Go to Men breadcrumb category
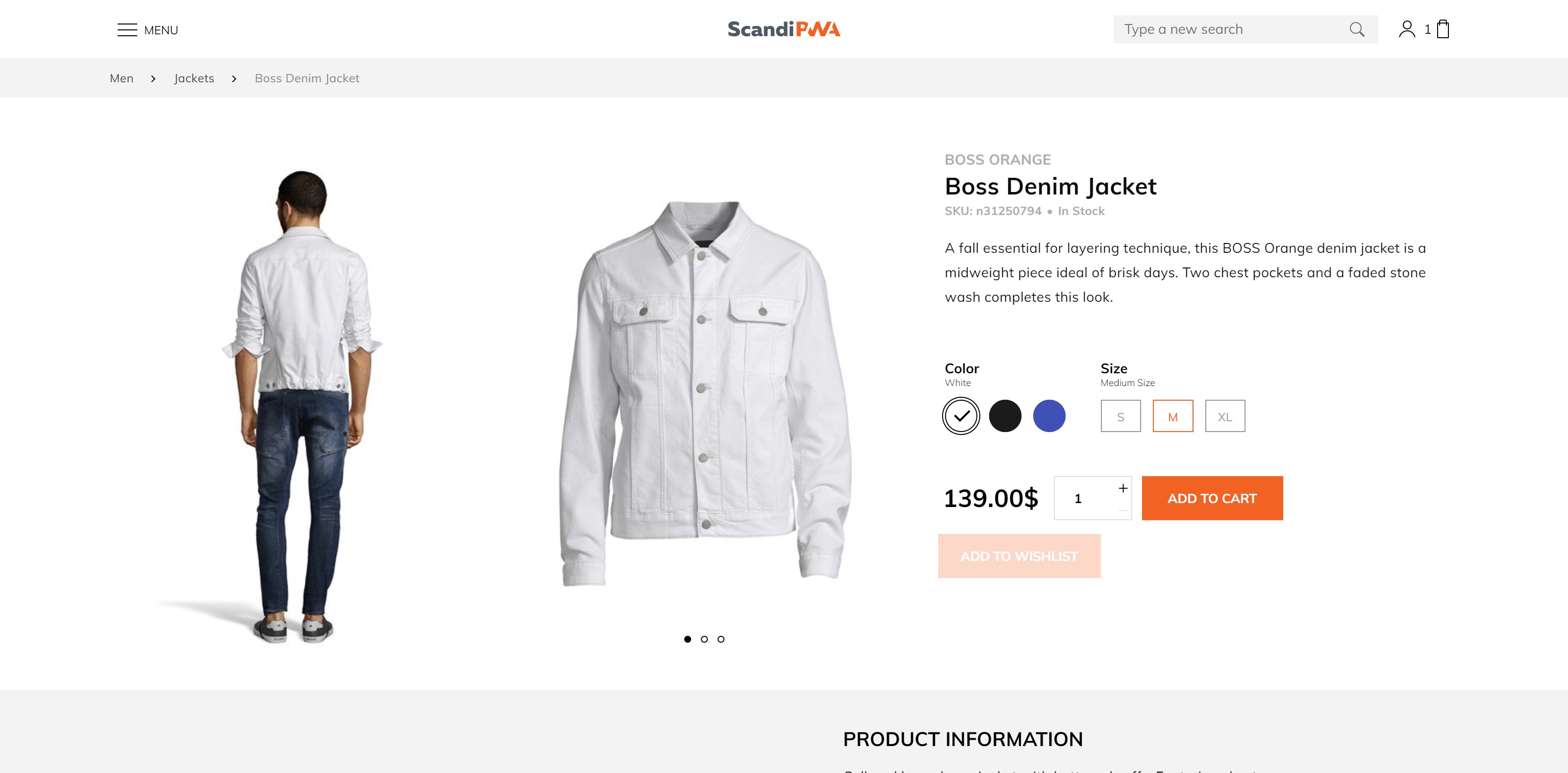 [x=122, y=78]
